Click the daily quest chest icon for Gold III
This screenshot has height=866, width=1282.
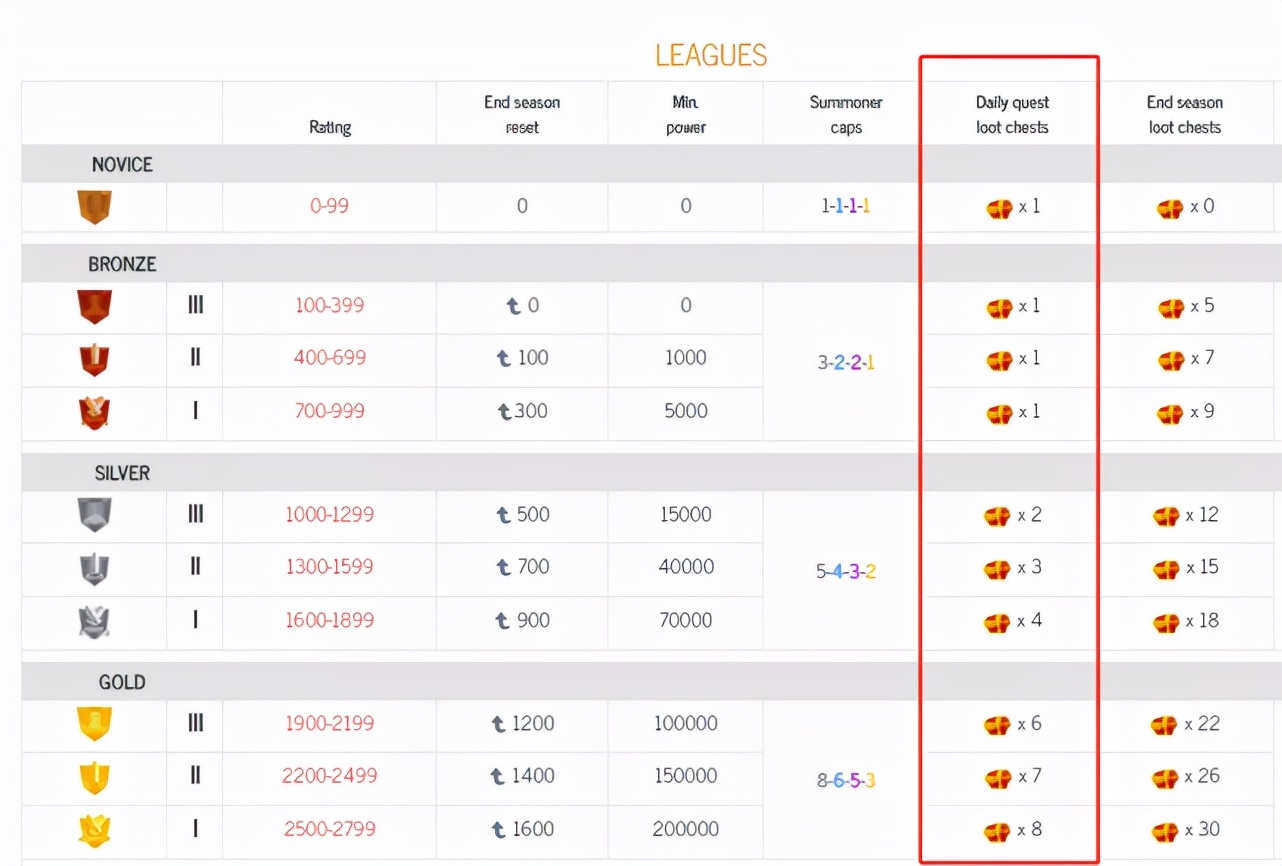click(x=997, y=725)
